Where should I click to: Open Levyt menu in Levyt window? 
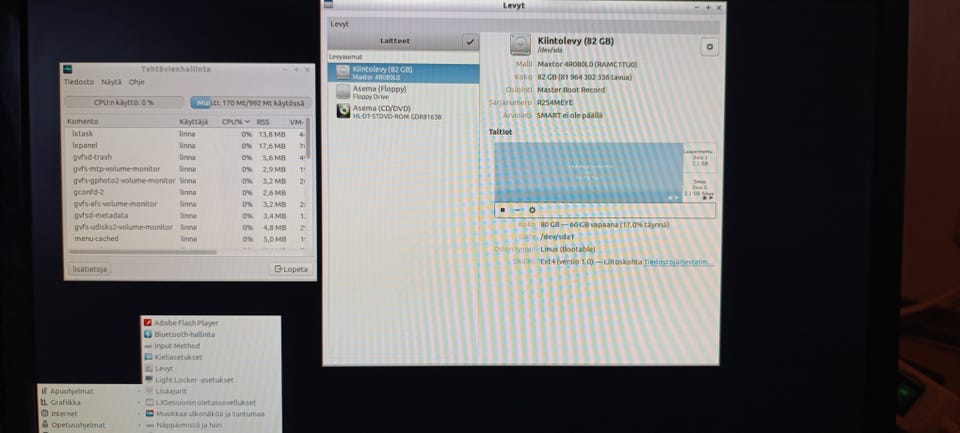click(x=340, y=24)
